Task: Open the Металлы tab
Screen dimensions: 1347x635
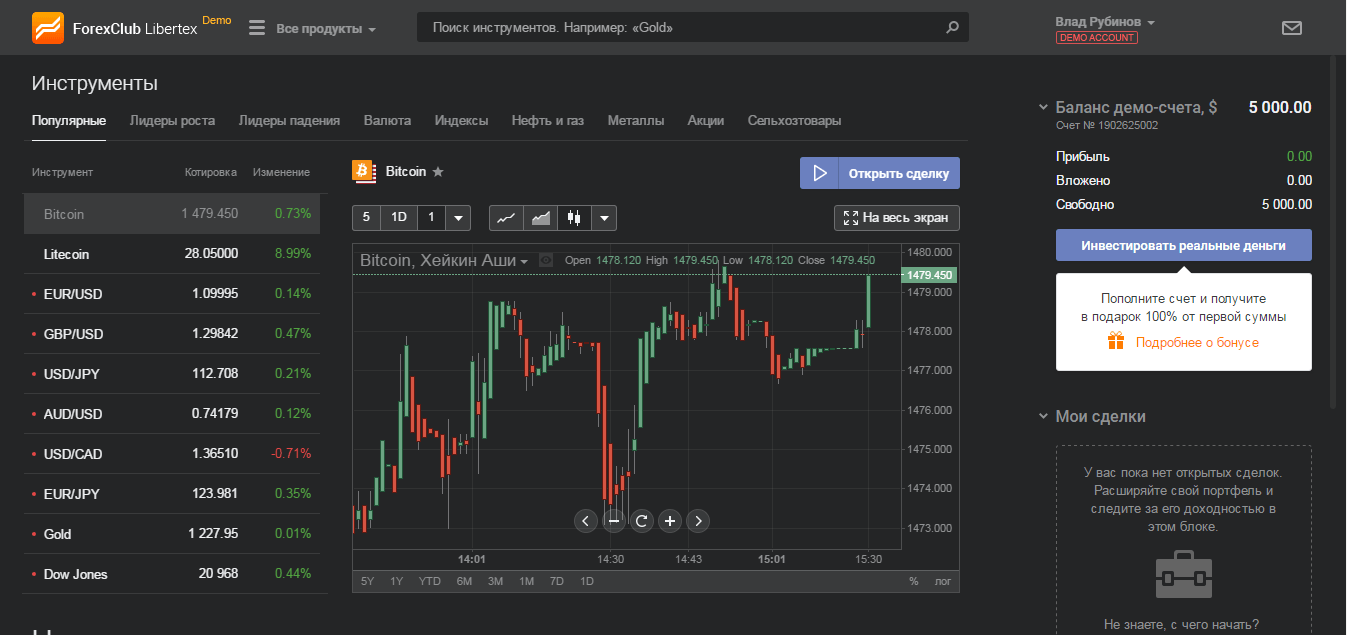Action: click(x=635, y=120)
